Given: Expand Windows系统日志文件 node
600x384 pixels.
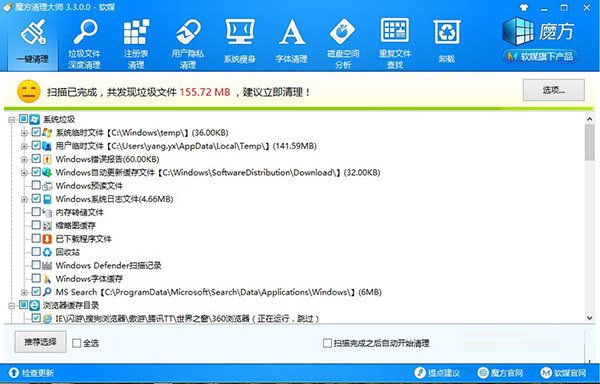Looking at the screenshot, I should click(24, 199).
